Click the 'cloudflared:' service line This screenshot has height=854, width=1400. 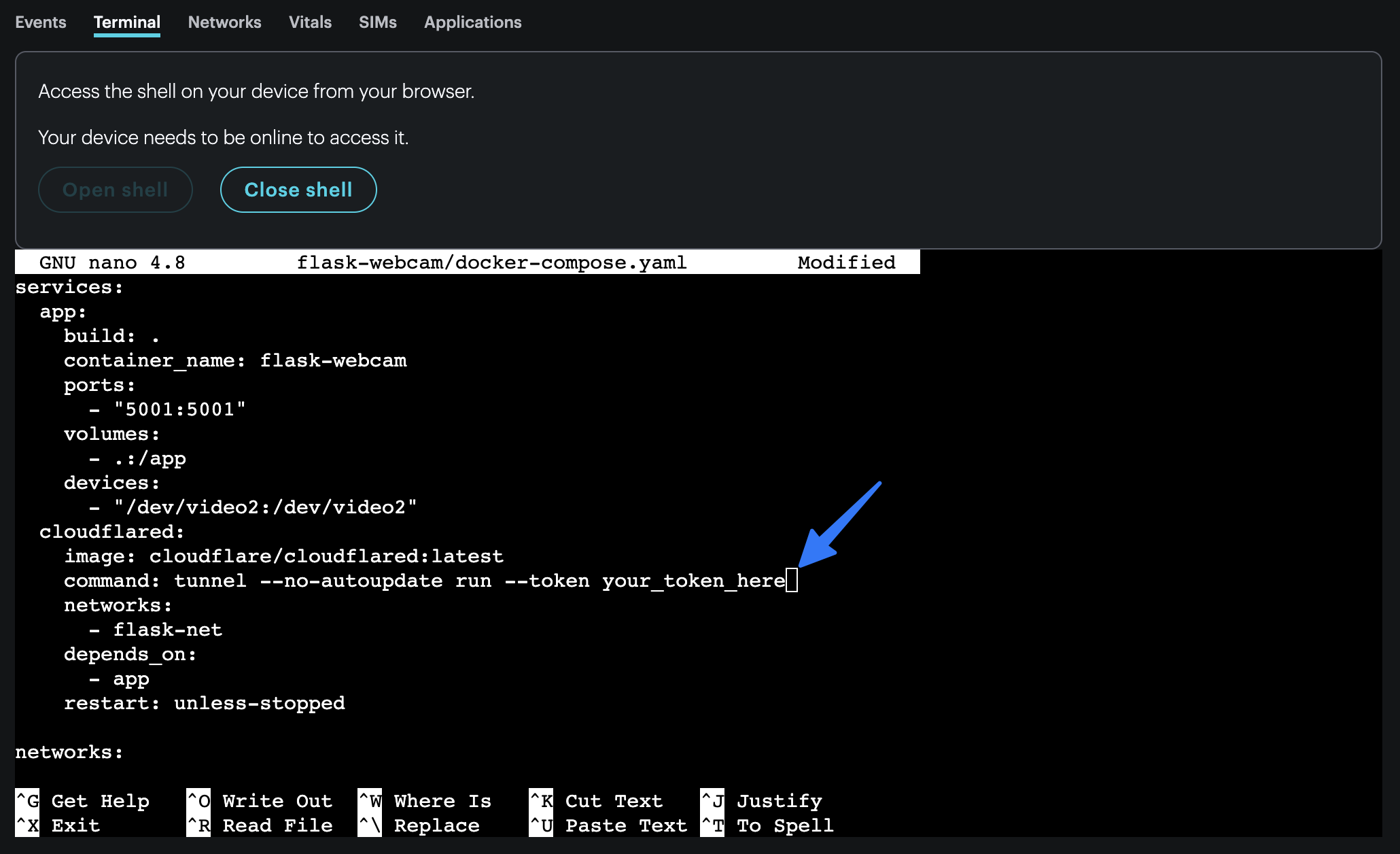tap(112, 532)
